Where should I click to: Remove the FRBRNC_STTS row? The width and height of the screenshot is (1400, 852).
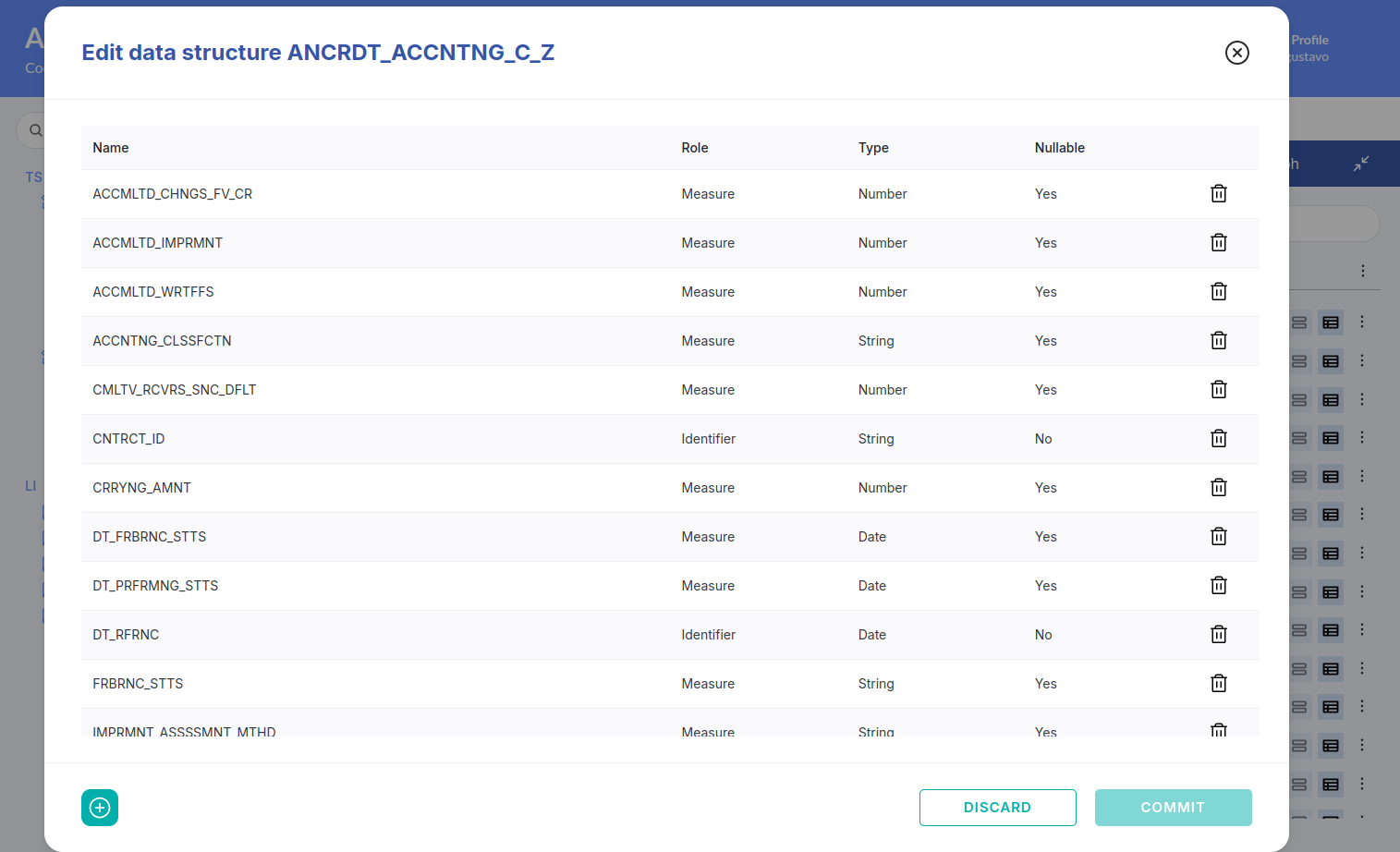(x=1218, y=684)
